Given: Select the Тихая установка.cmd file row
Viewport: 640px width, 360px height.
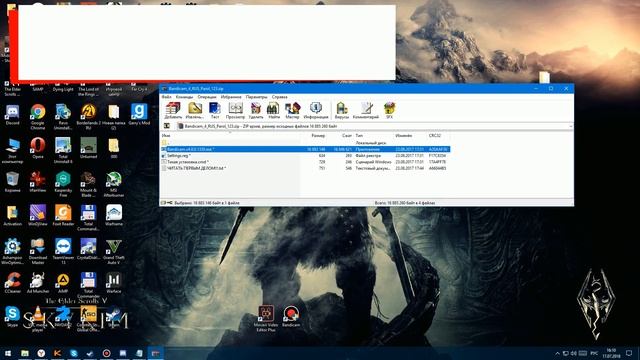Looking at the screenshot, I should [x=305, y=162].
